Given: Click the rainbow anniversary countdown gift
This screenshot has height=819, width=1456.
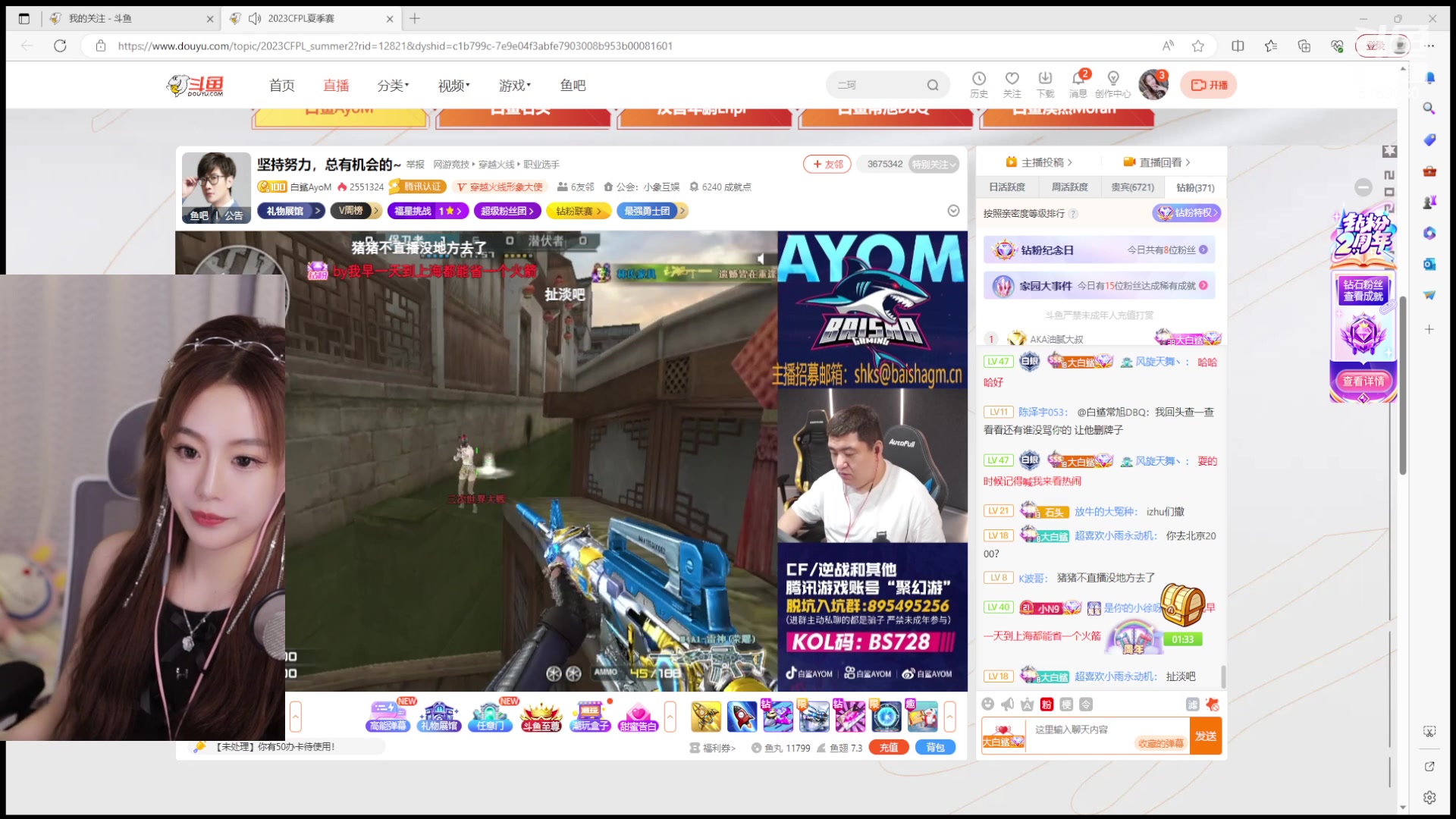Looking at the screenshot, I should (x=1134, y=636).
